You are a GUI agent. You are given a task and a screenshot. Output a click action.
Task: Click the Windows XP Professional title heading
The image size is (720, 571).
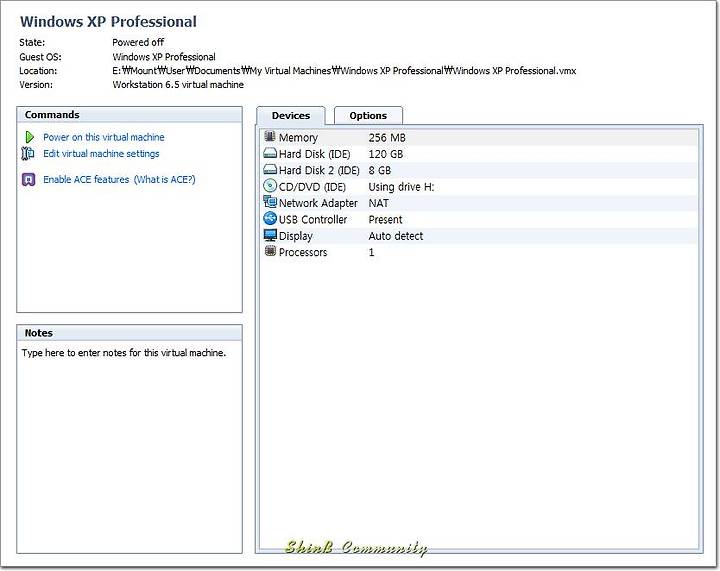pyautogui.click(x=108, y=22)
